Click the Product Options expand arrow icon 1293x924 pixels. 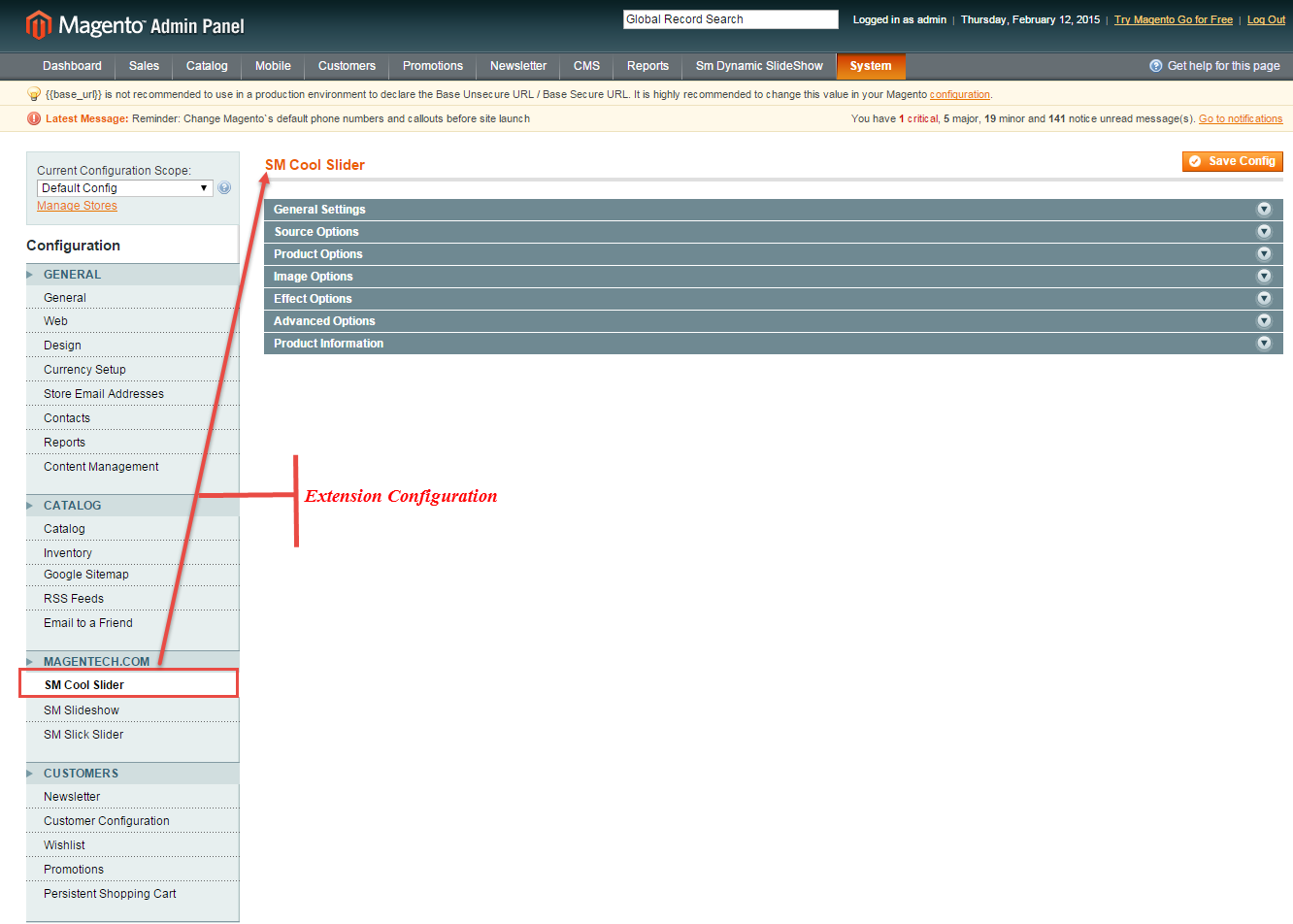1264,253
